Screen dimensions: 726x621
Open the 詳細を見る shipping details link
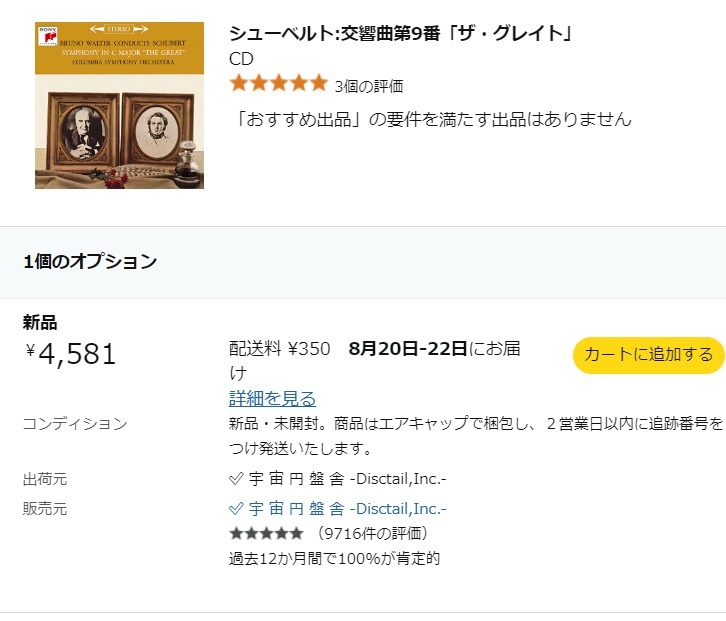[272, 398]
